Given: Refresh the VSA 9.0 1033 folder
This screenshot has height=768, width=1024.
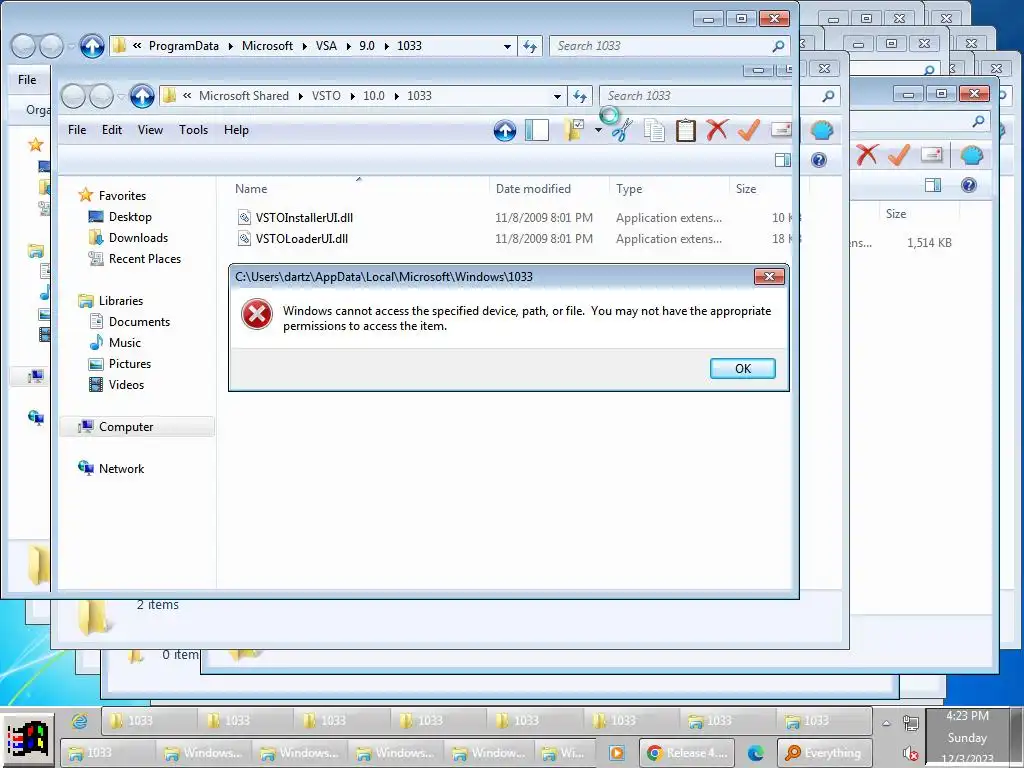Looking at the screenshot, I should [530, 46].
